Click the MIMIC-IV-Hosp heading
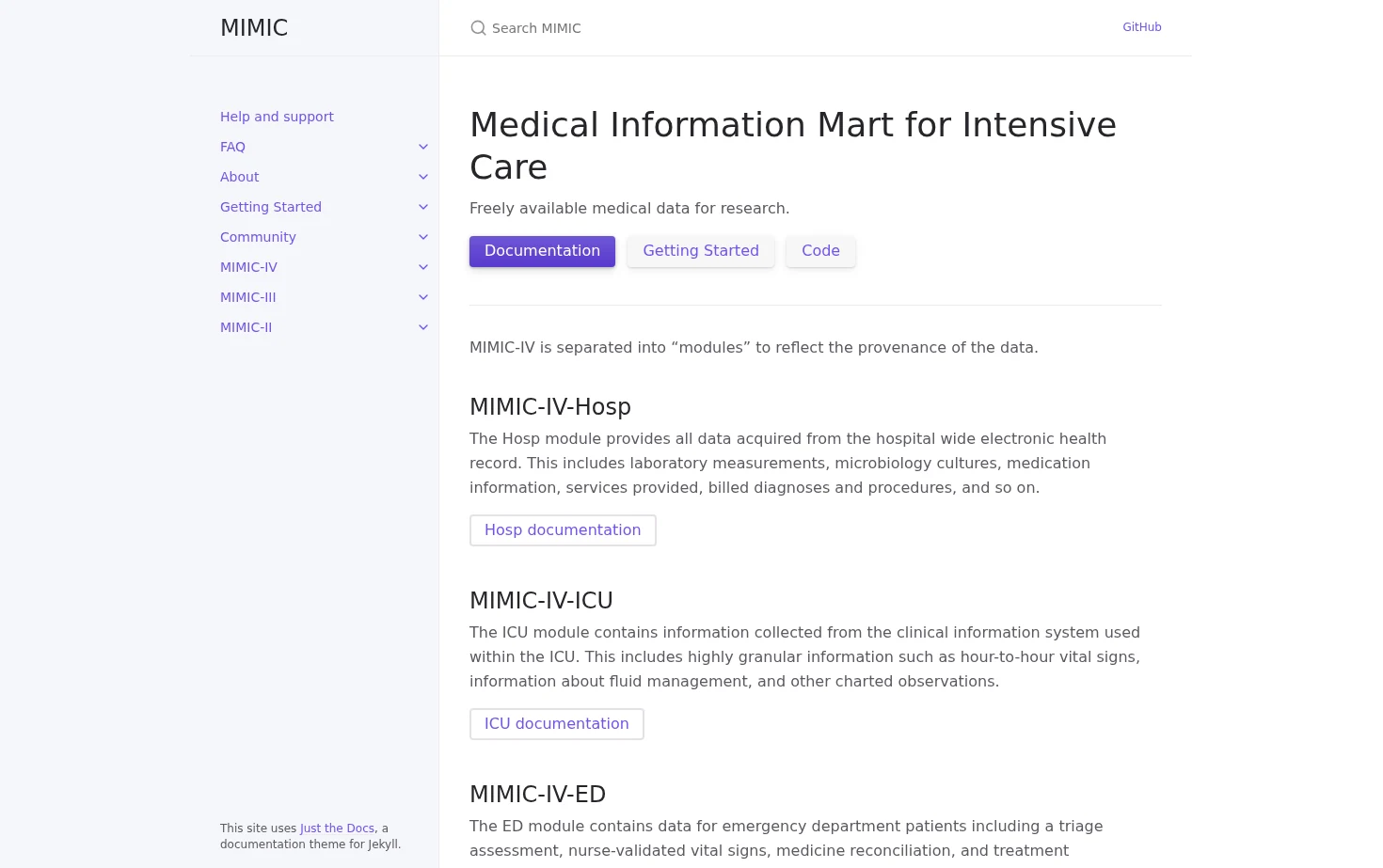The image size is (1383, 868). tap(550, 407)
